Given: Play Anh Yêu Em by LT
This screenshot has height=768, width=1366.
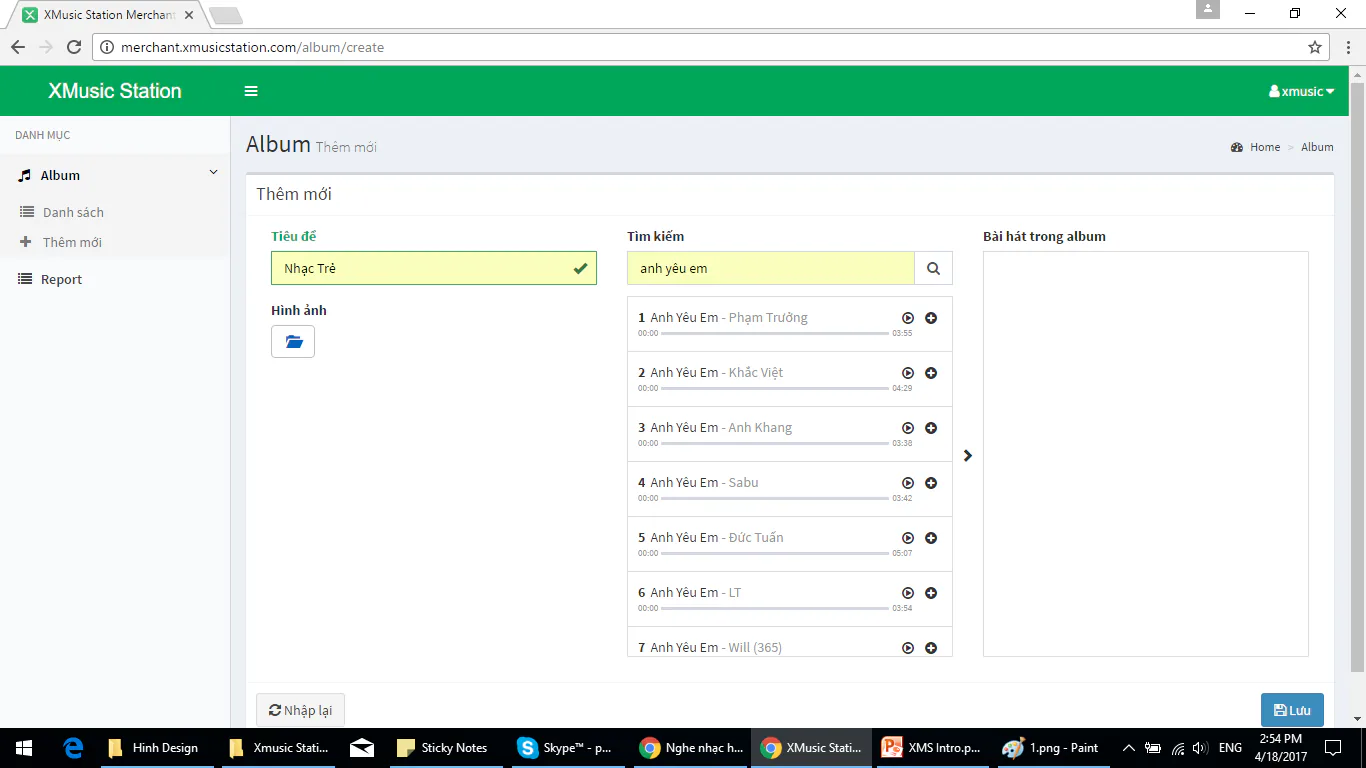Looking at the screenshot, I should click(x=908, y=593).
